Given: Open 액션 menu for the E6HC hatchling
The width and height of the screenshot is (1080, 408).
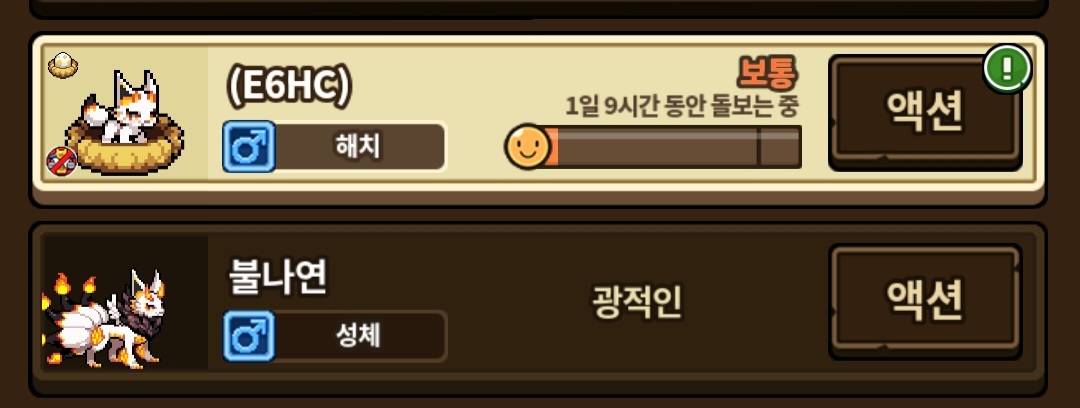Looking at the screenshot, I should pyautogui.click(x=925, y=113).
